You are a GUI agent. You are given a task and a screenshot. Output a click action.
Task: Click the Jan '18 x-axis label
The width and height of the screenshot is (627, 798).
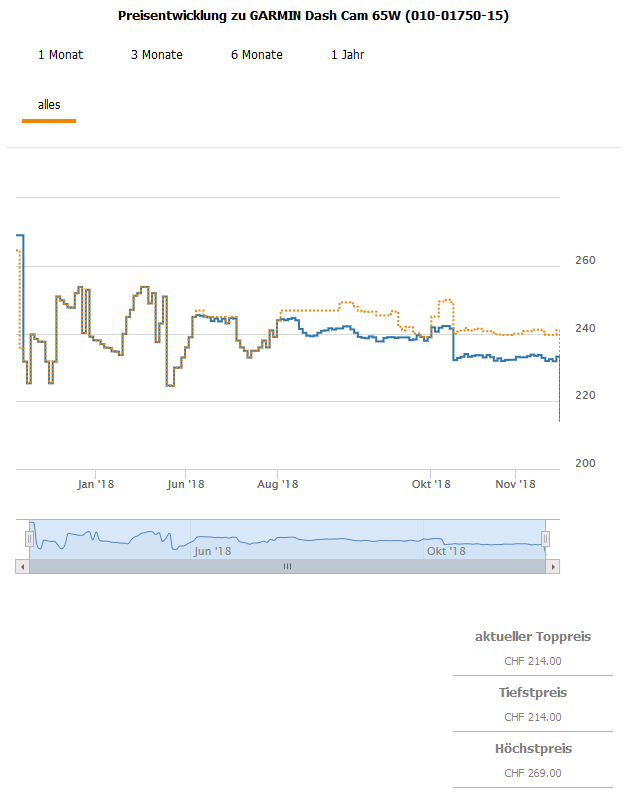(96, 485)
